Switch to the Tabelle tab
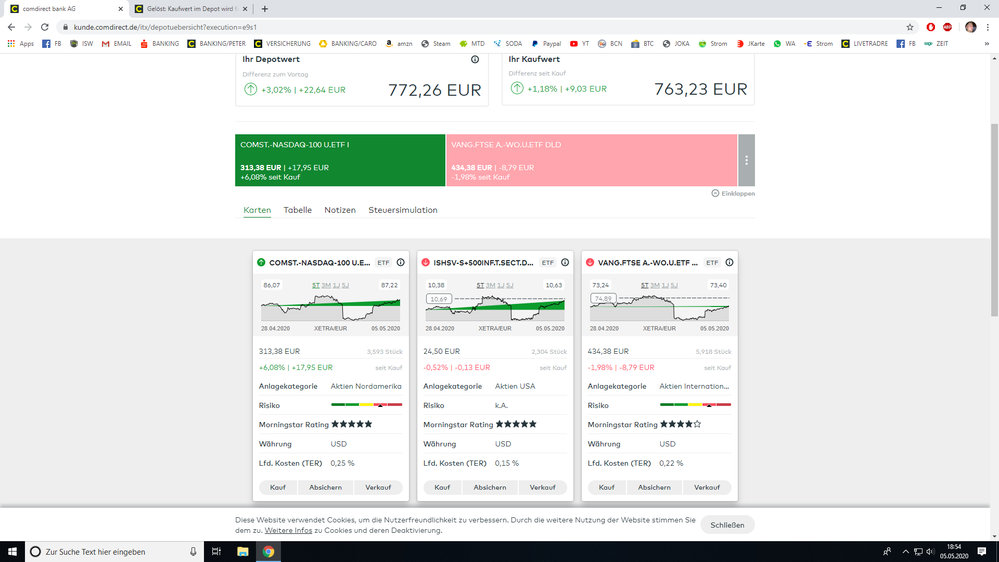This screenshot has height=562, width=999. [298, 210]
